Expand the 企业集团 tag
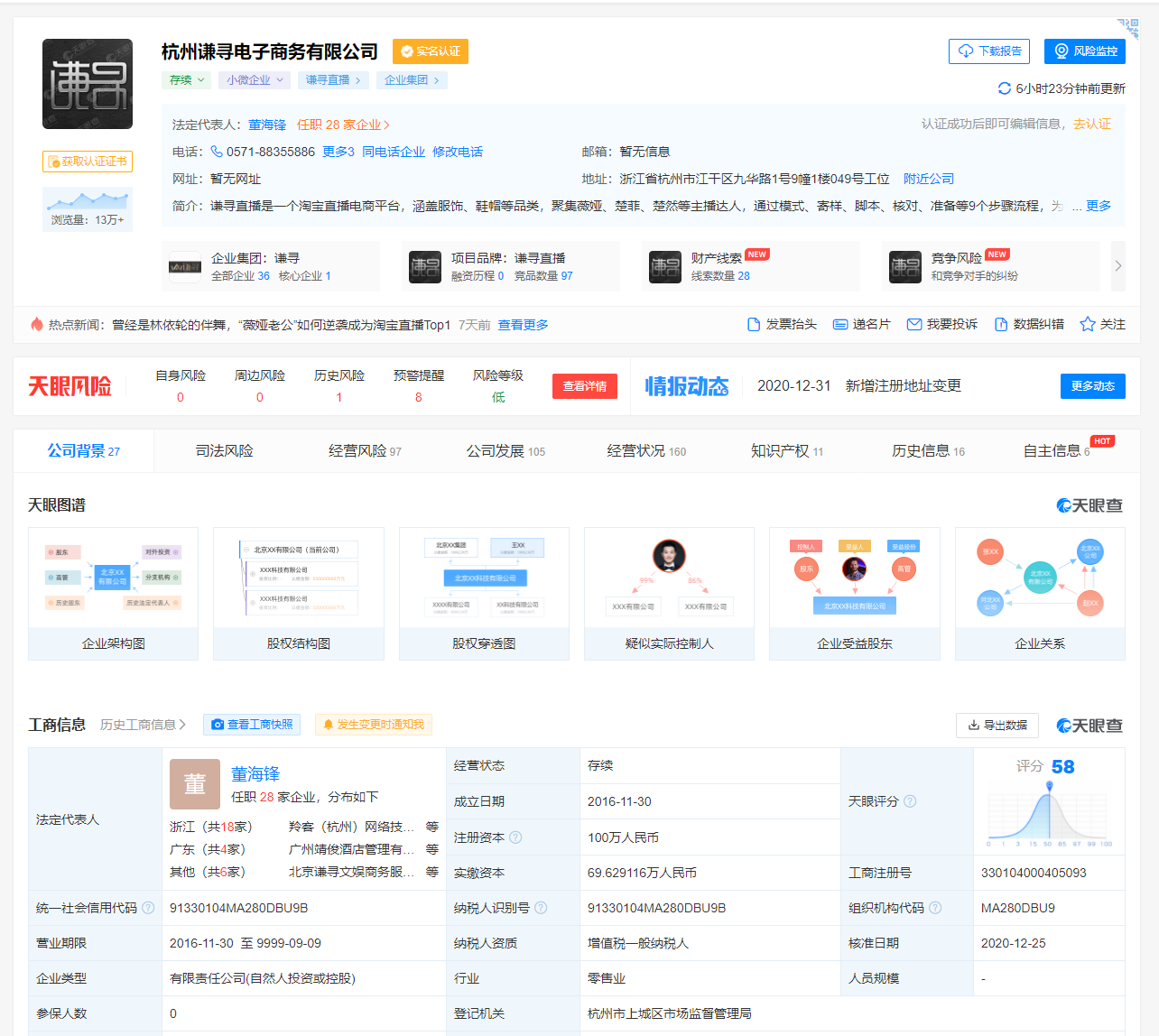The image size is (1159, 1036). tap(412, 80)
